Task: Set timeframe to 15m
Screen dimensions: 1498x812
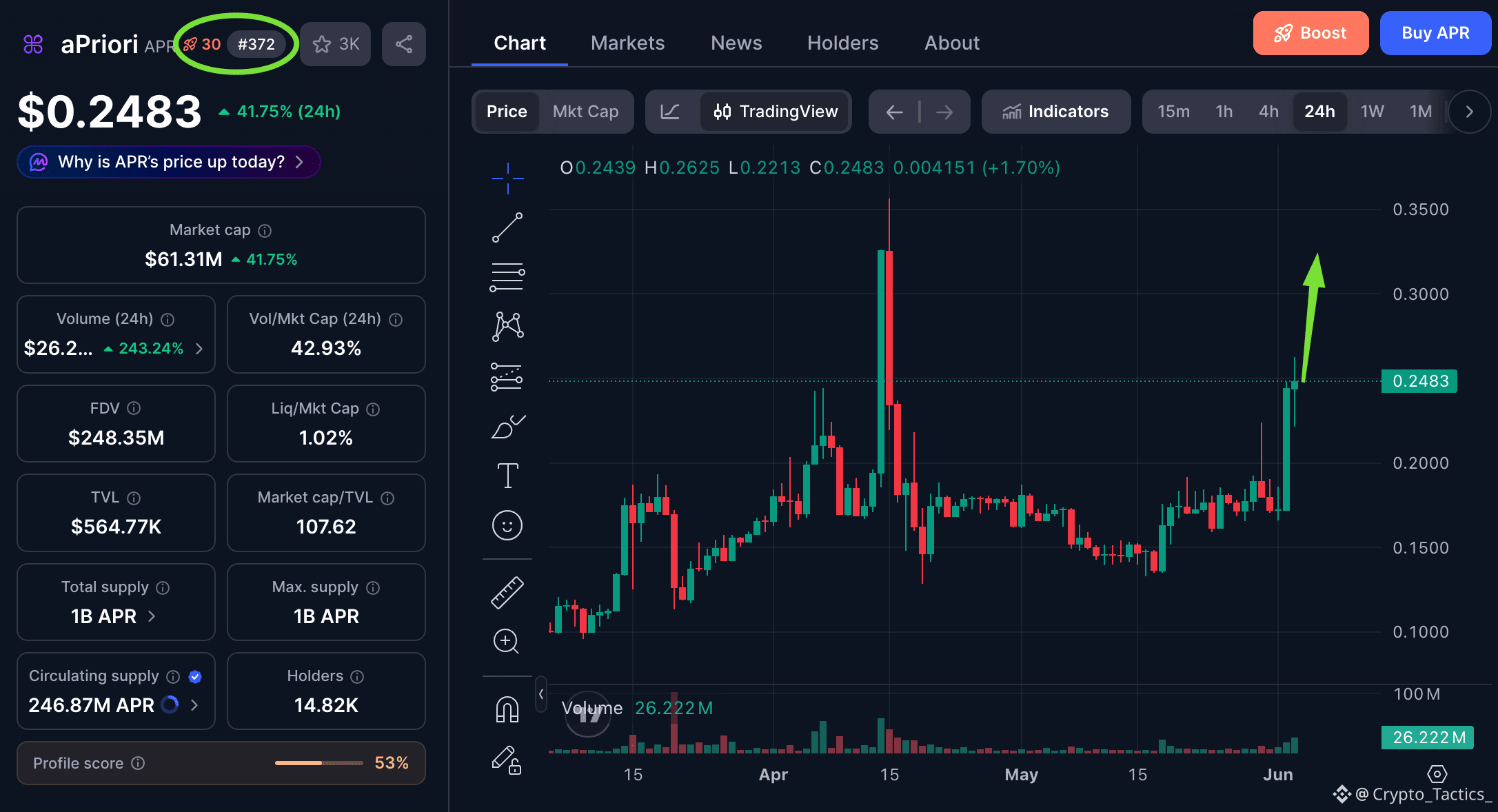Action: coord(1173,112)
